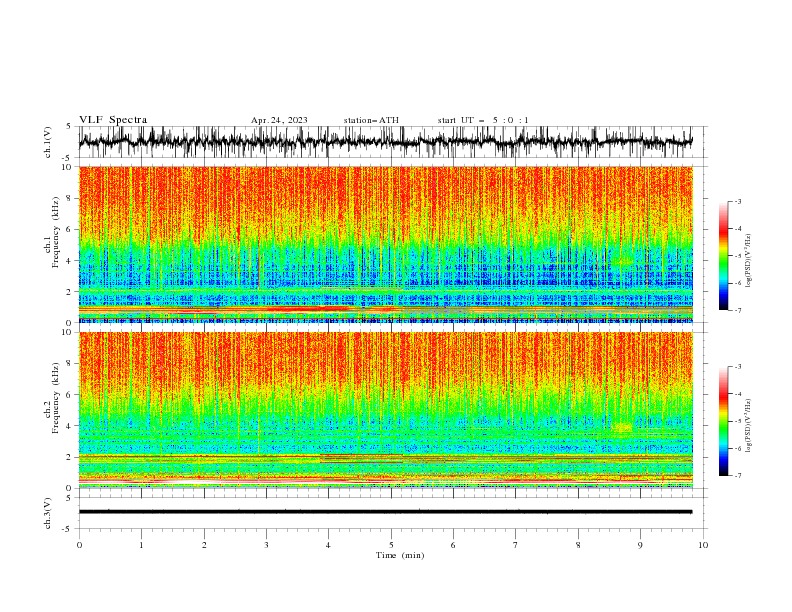The height and width of the screenshot is (612, 792).
Task: Click the "4" tick on the time axis
Action: pyautogui.click(x=328, y=545)
